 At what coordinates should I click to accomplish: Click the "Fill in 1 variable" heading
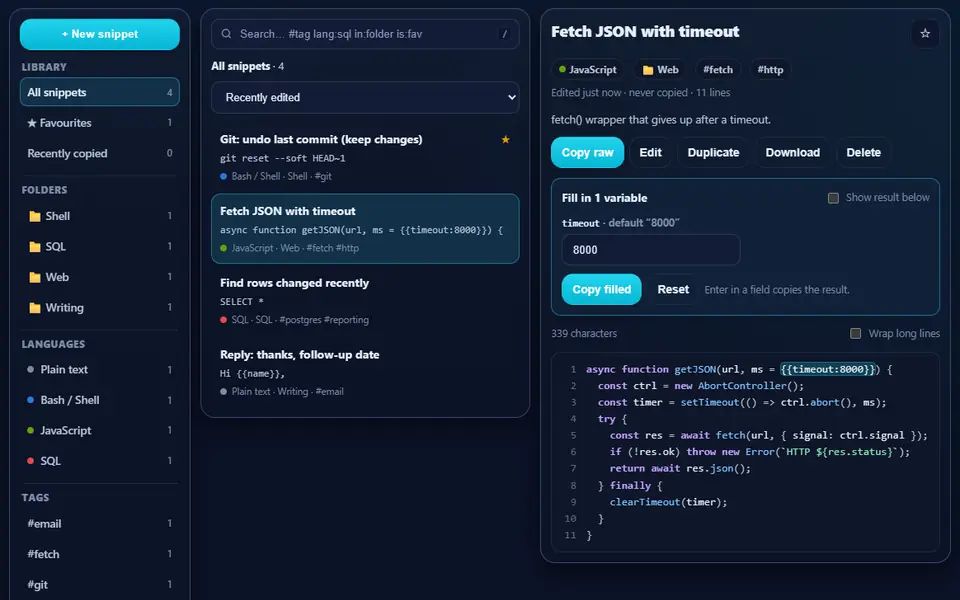tap(604, 198)
